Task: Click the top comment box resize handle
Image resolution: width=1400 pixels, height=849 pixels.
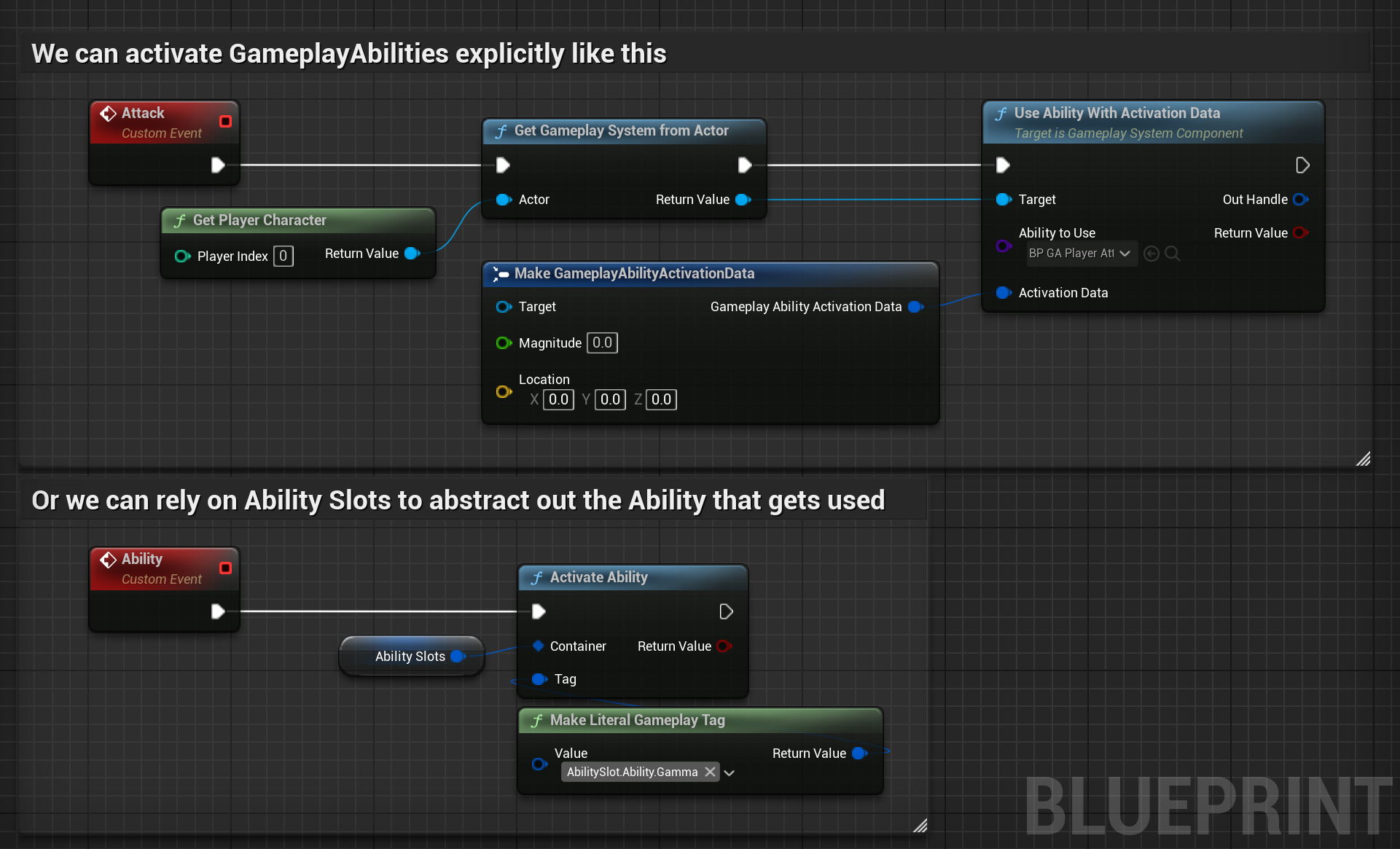Action: click(x=1363, y=458)
